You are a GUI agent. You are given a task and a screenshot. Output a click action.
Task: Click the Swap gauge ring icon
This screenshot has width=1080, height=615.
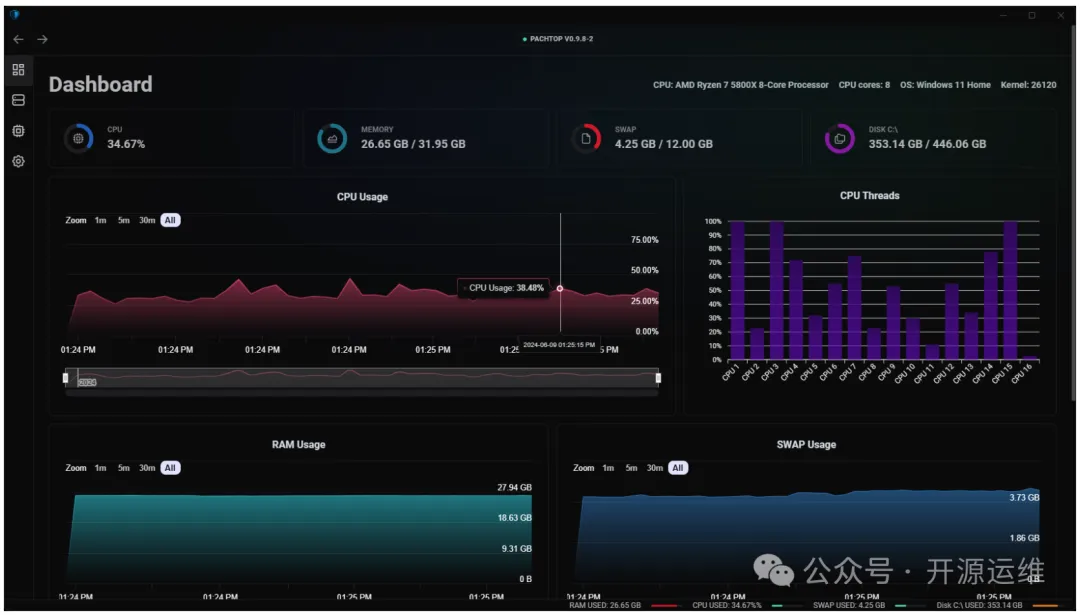point(586,138)
